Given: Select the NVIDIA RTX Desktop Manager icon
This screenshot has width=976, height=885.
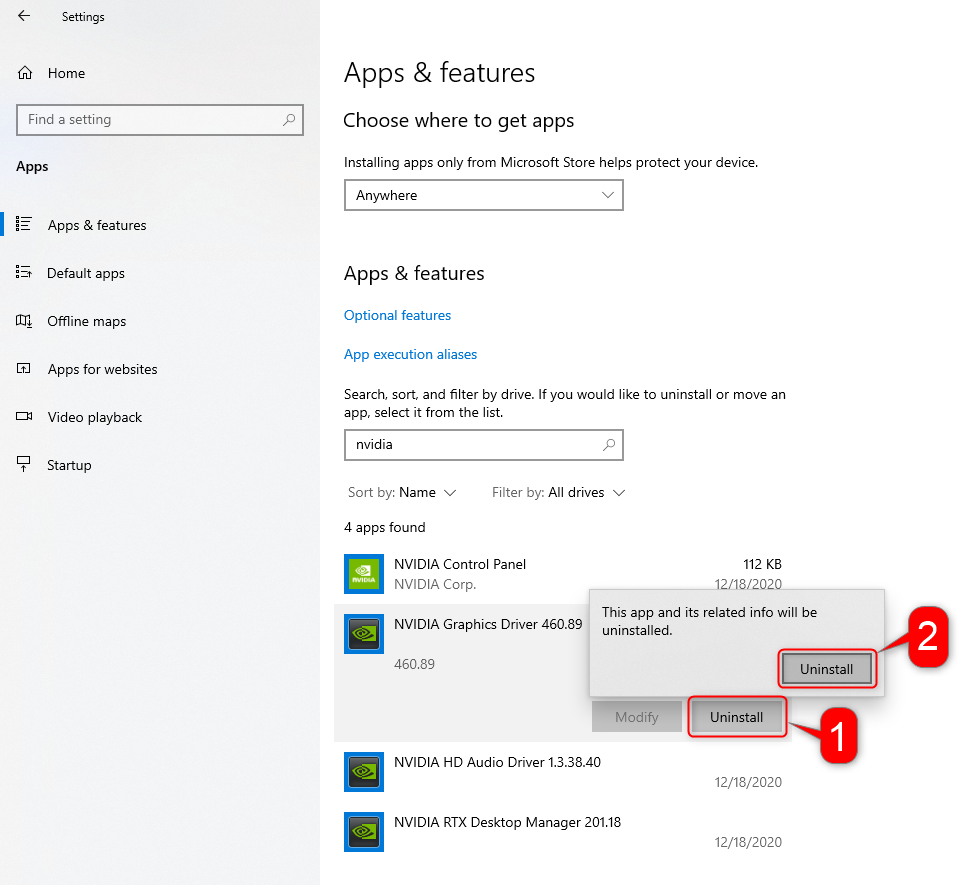Looking at the screenshot, I should tap(364, 832).
